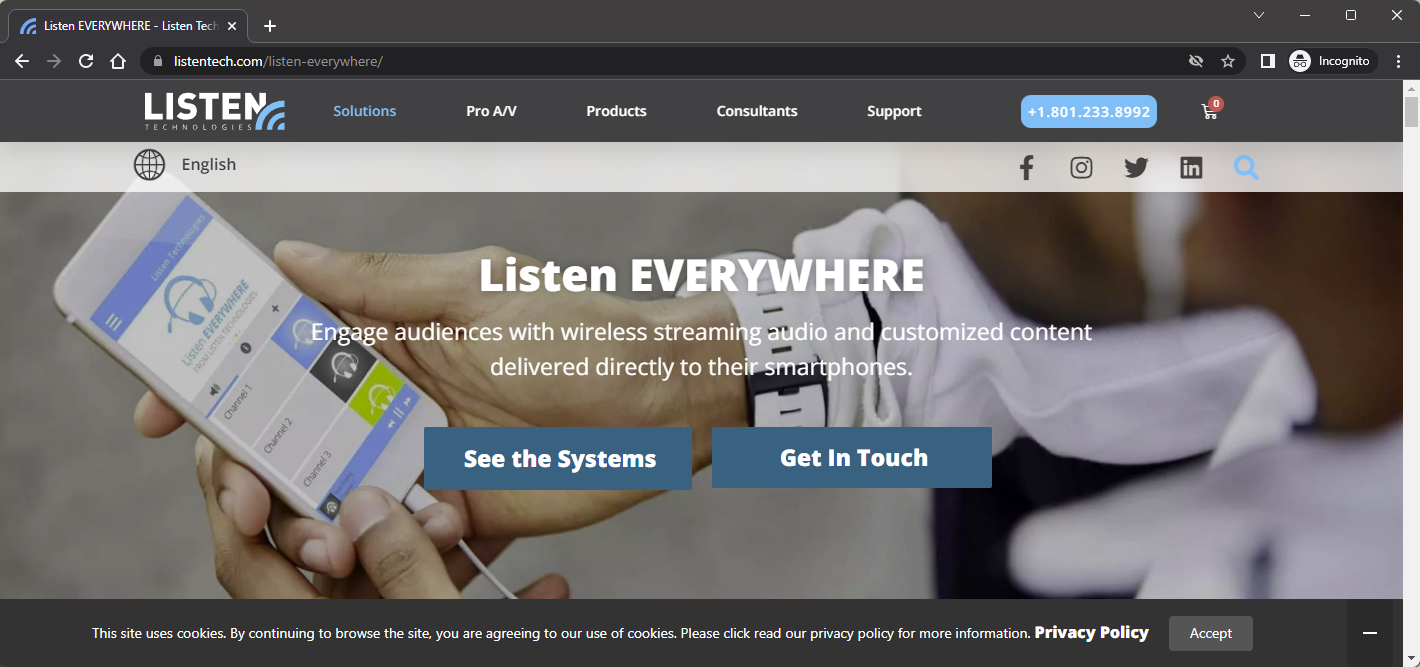
Task: Open the Chrome three-dot menu
Action: [1398, 61]
